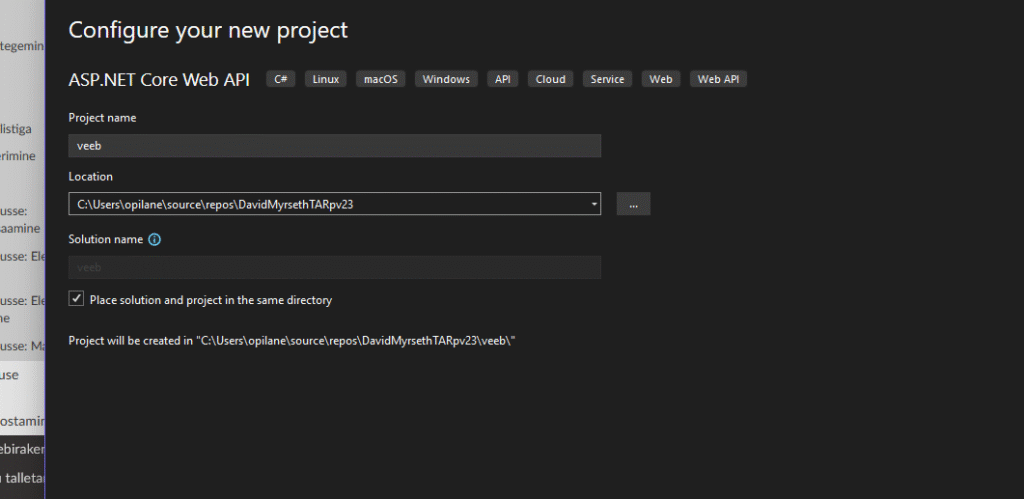Open the browse folder button with three dots
The height and width of the screenshot is (499, 1024).
click(633, 205)
